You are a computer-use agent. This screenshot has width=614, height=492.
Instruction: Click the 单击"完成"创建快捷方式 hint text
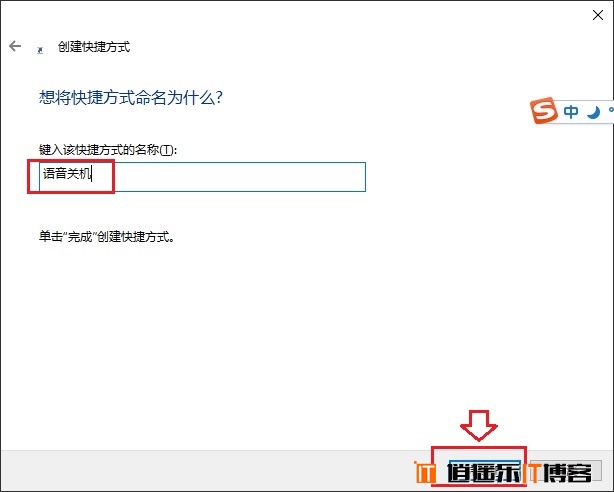(107, 237)
